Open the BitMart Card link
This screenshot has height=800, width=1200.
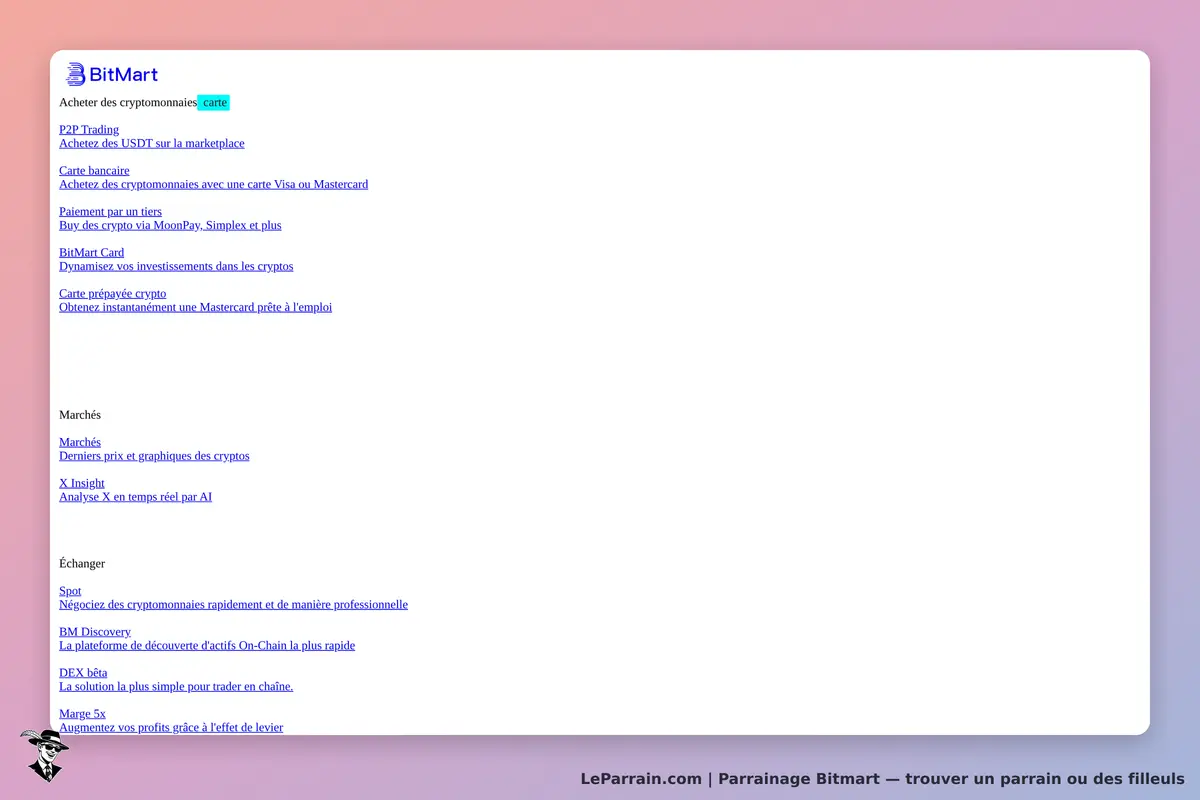pos(92,253)
